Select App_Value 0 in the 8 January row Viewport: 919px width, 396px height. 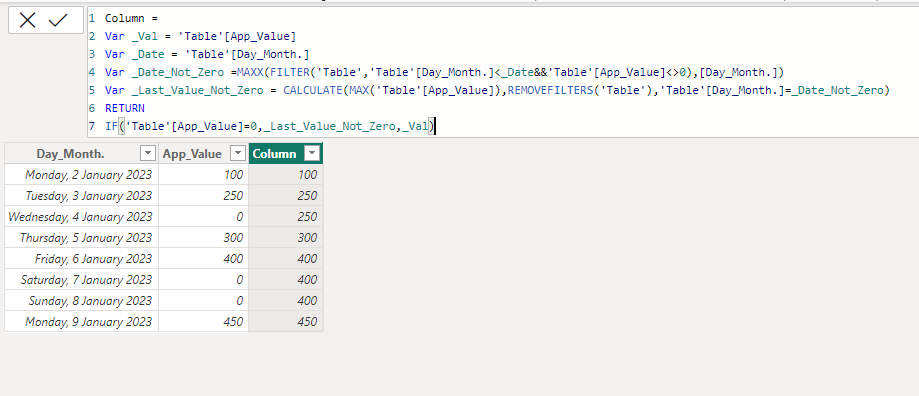(203, 301)
